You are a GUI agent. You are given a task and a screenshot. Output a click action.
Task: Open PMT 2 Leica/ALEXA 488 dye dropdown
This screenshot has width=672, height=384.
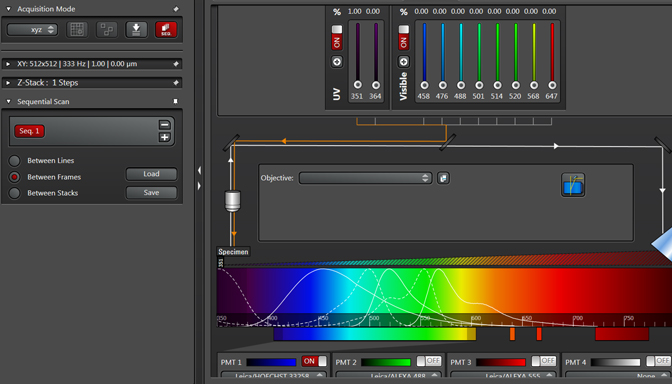pos(388,375)
